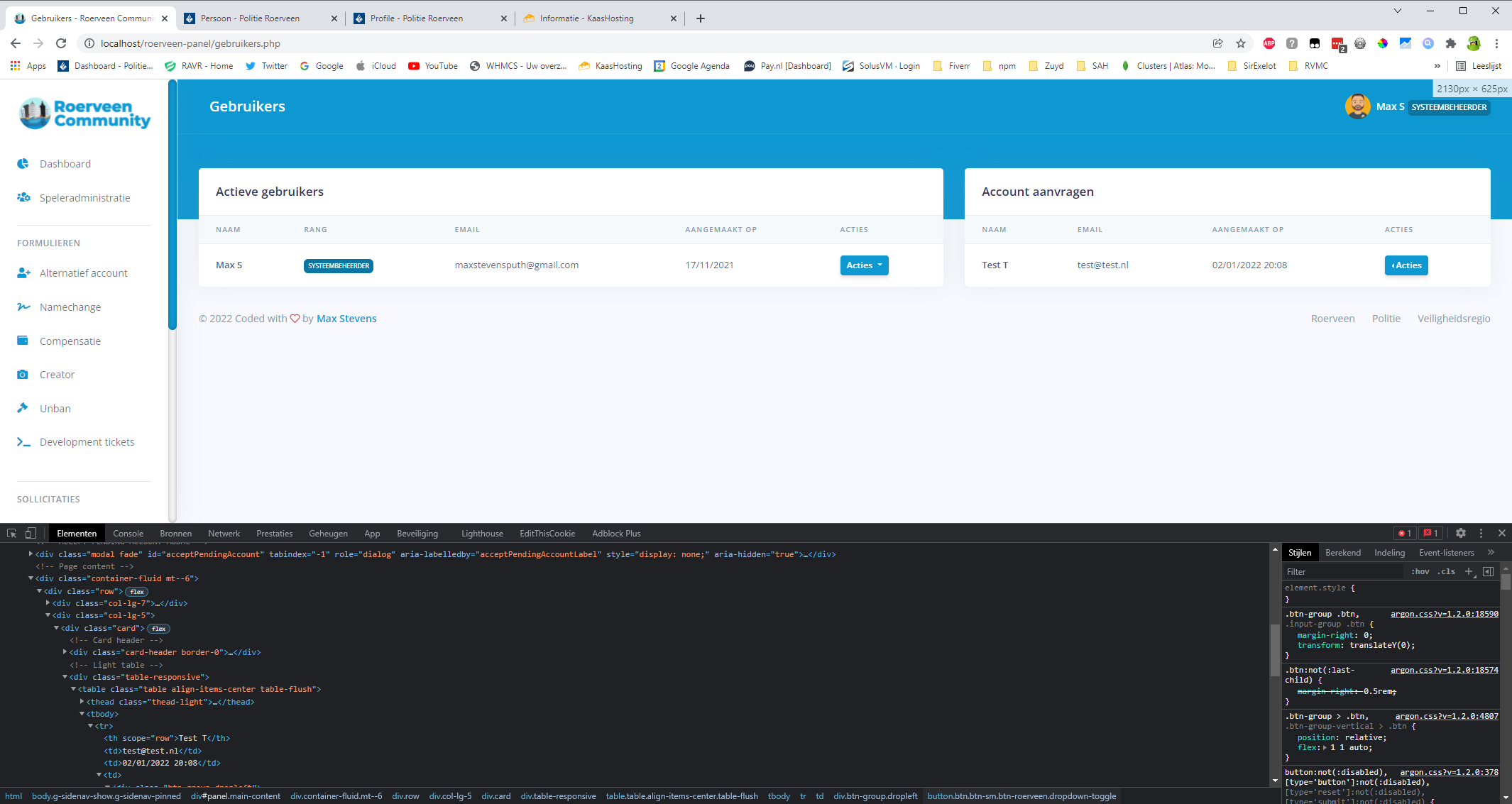
Task: Click the Alternatief account user-plus icon
Action: tap(23, 273)
